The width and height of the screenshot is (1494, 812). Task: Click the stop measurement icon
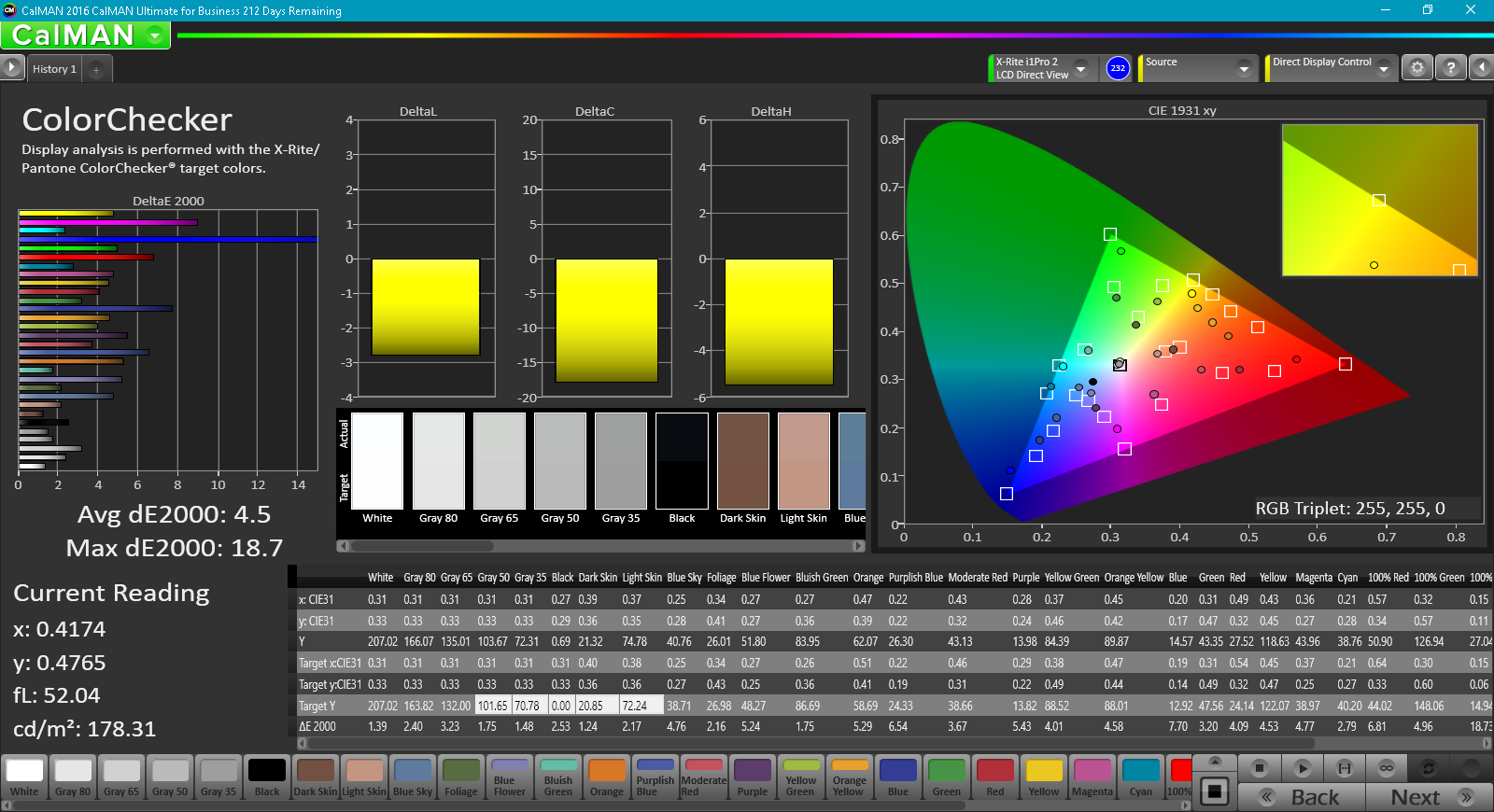[x=1260, y=768]
